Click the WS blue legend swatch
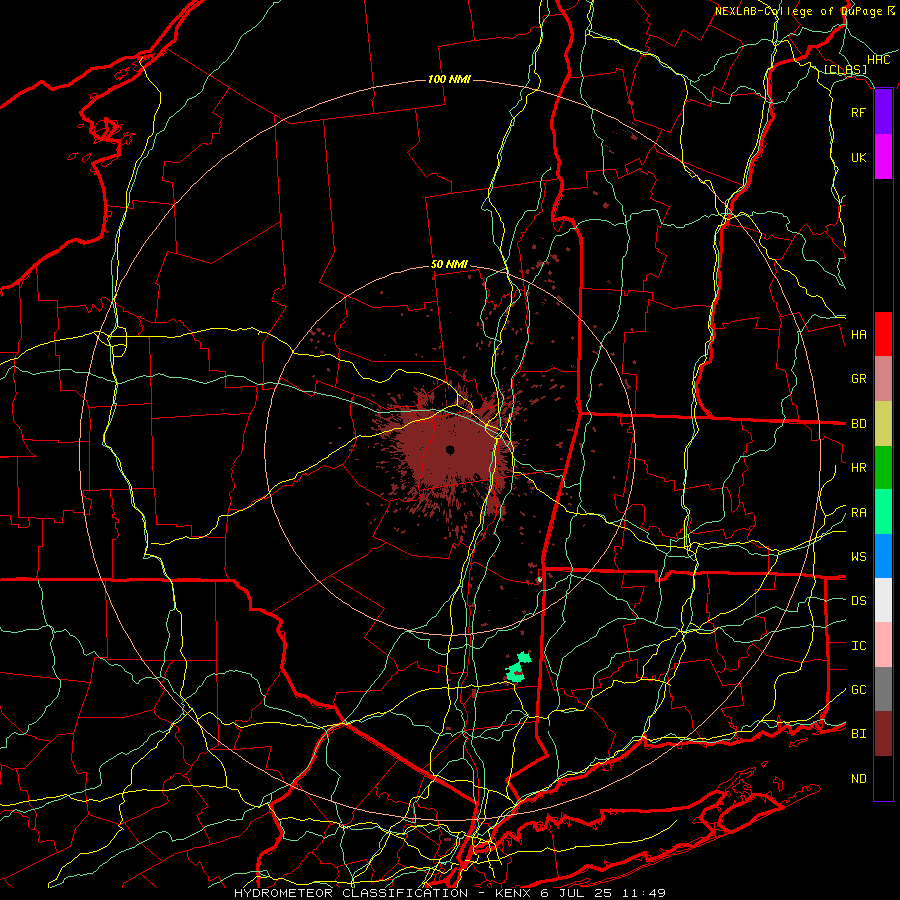The image size is (900, 900). [x=883, y=556]
